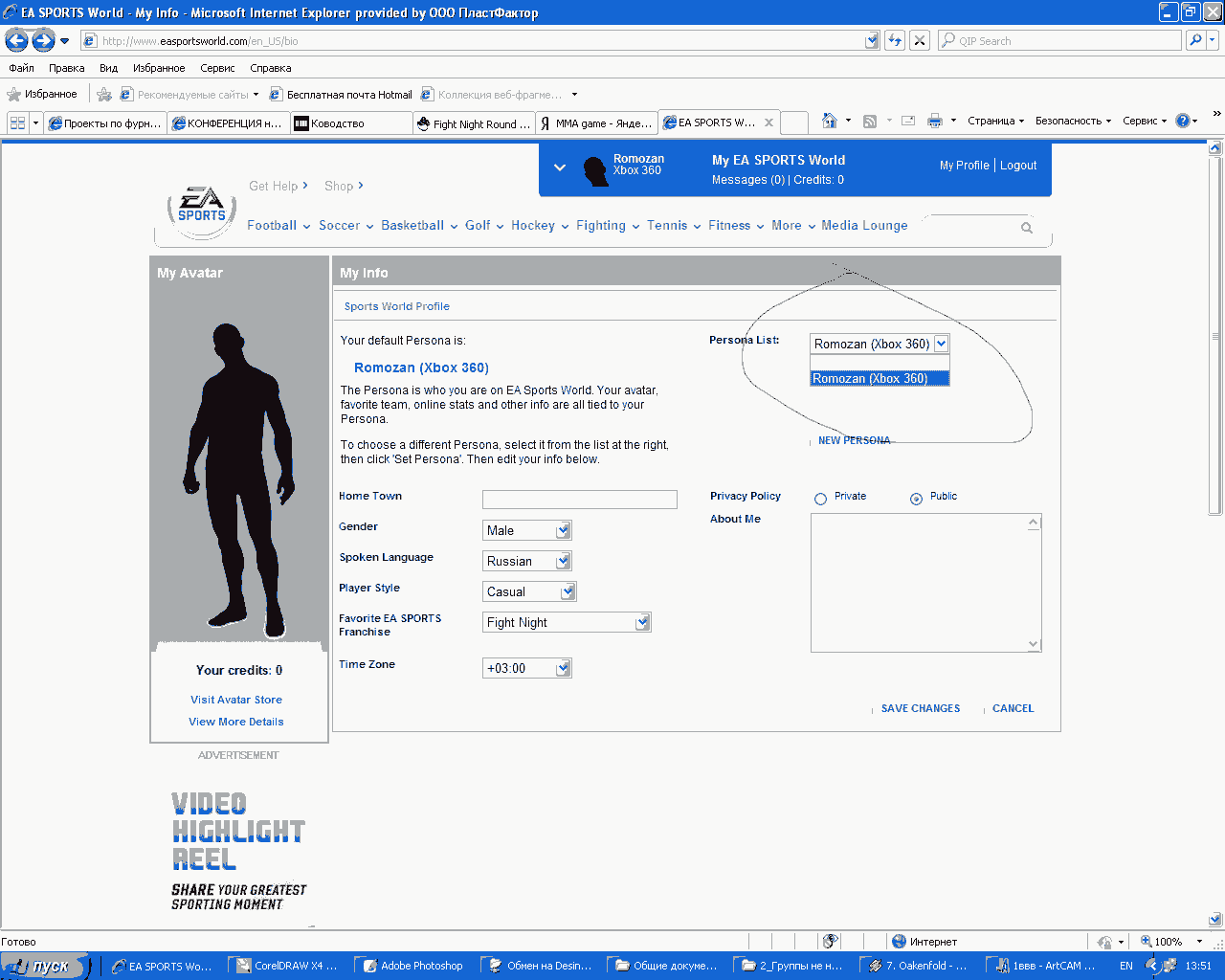Click the page vertical scrollbar thumb
The image size is (1225, 980).
coord(1215,336)
